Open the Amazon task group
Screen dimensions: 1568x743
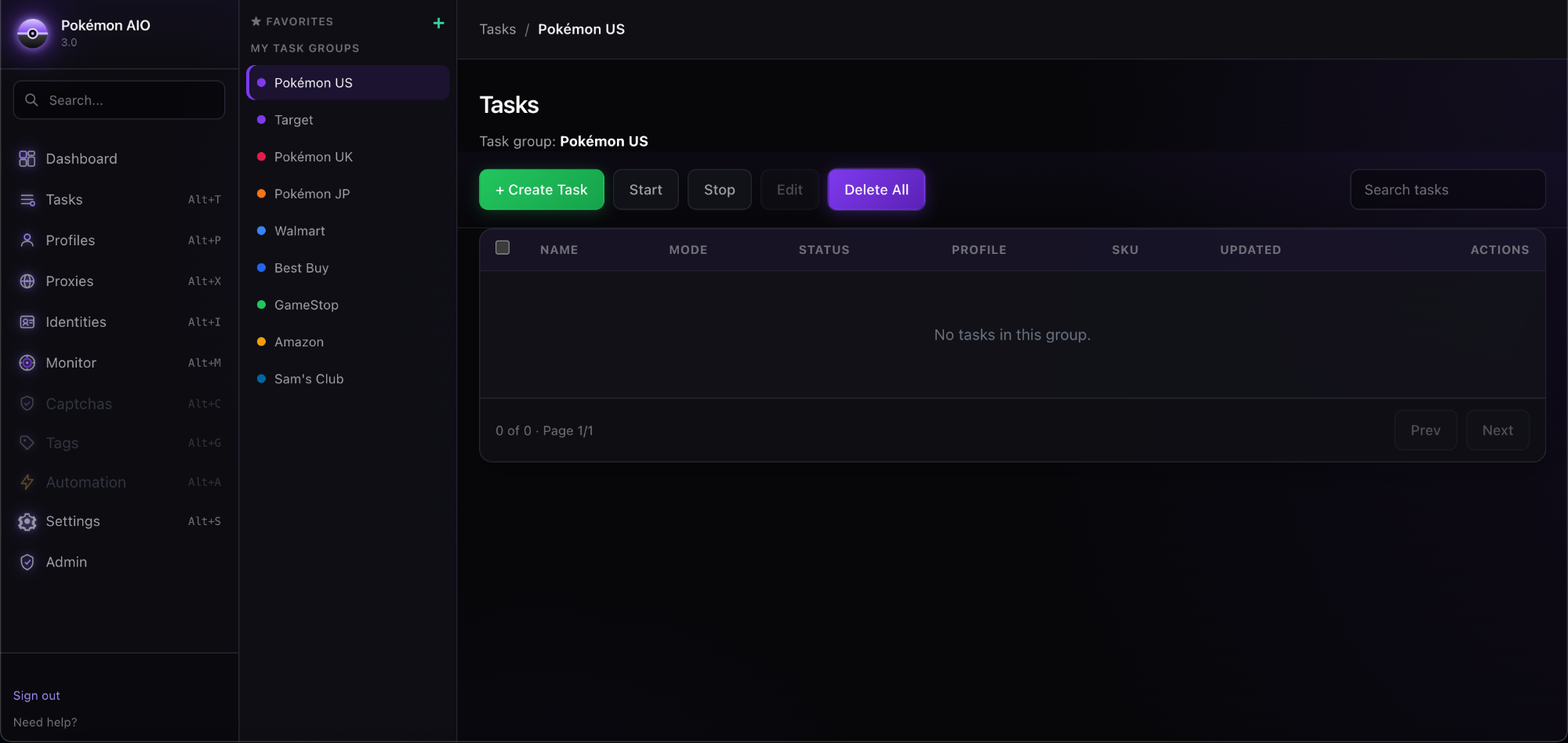pos(348,342)
